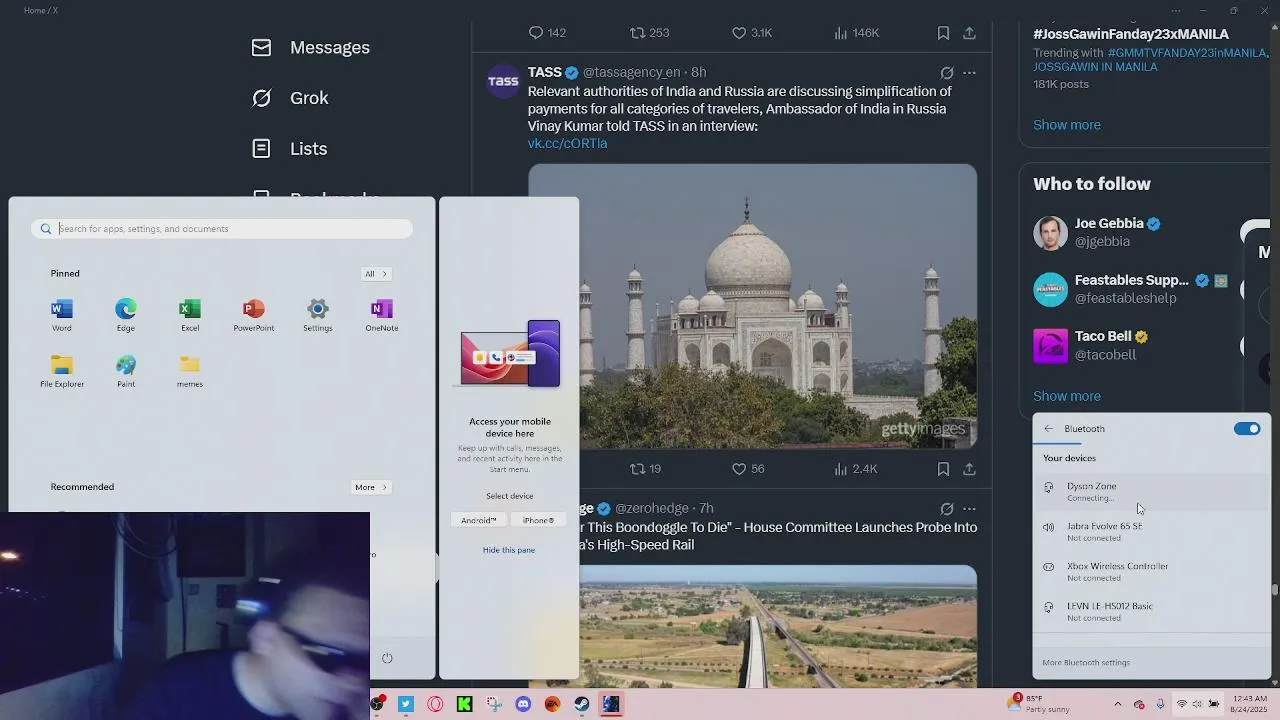Open PowerPoint pinned app

point(254,315)
